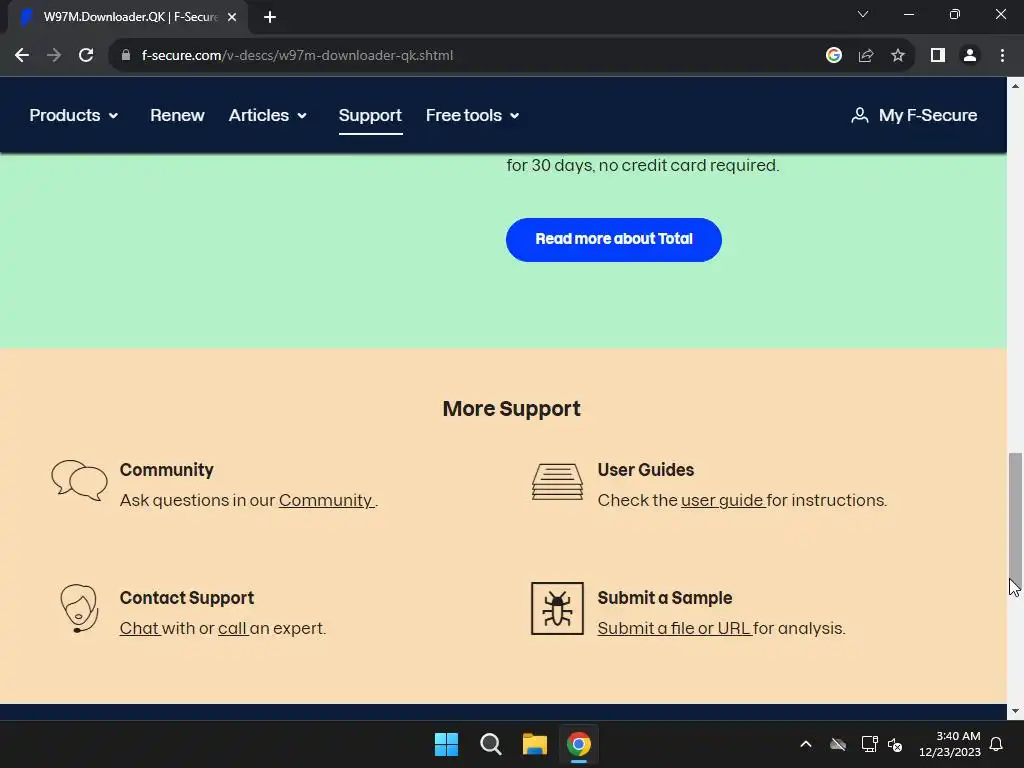Open the Support menu item
Screen dimensions: 1024x768
pyautogui.click(x=370, y=116)
